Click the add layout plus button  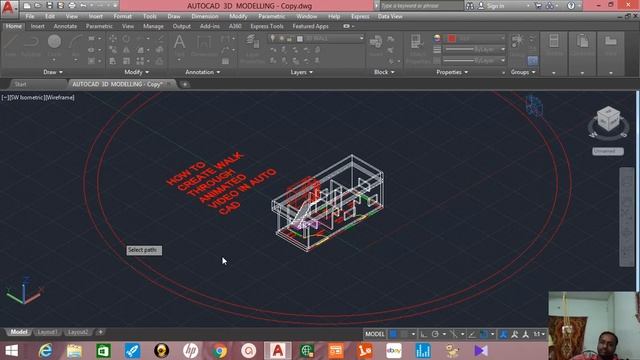point(100,332)
